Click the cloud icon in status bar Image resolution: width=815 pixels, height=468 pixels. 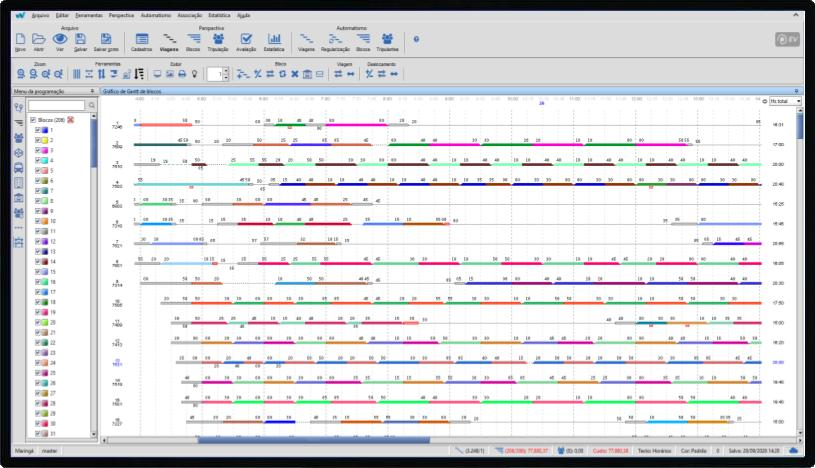click(x=794, y=451)
